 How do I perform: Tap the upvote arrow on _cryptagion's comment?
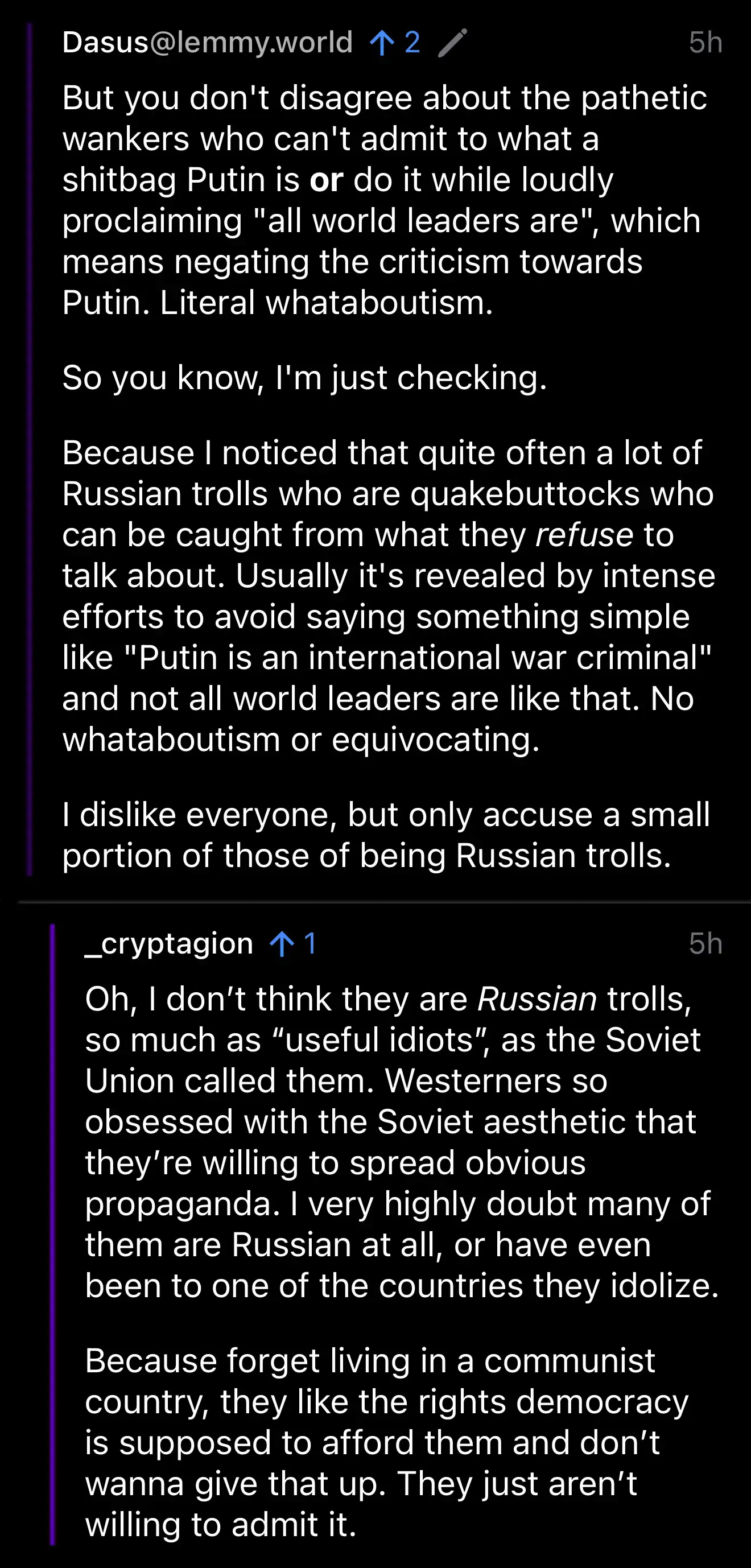pyautogui.click(x=282, y=944)
